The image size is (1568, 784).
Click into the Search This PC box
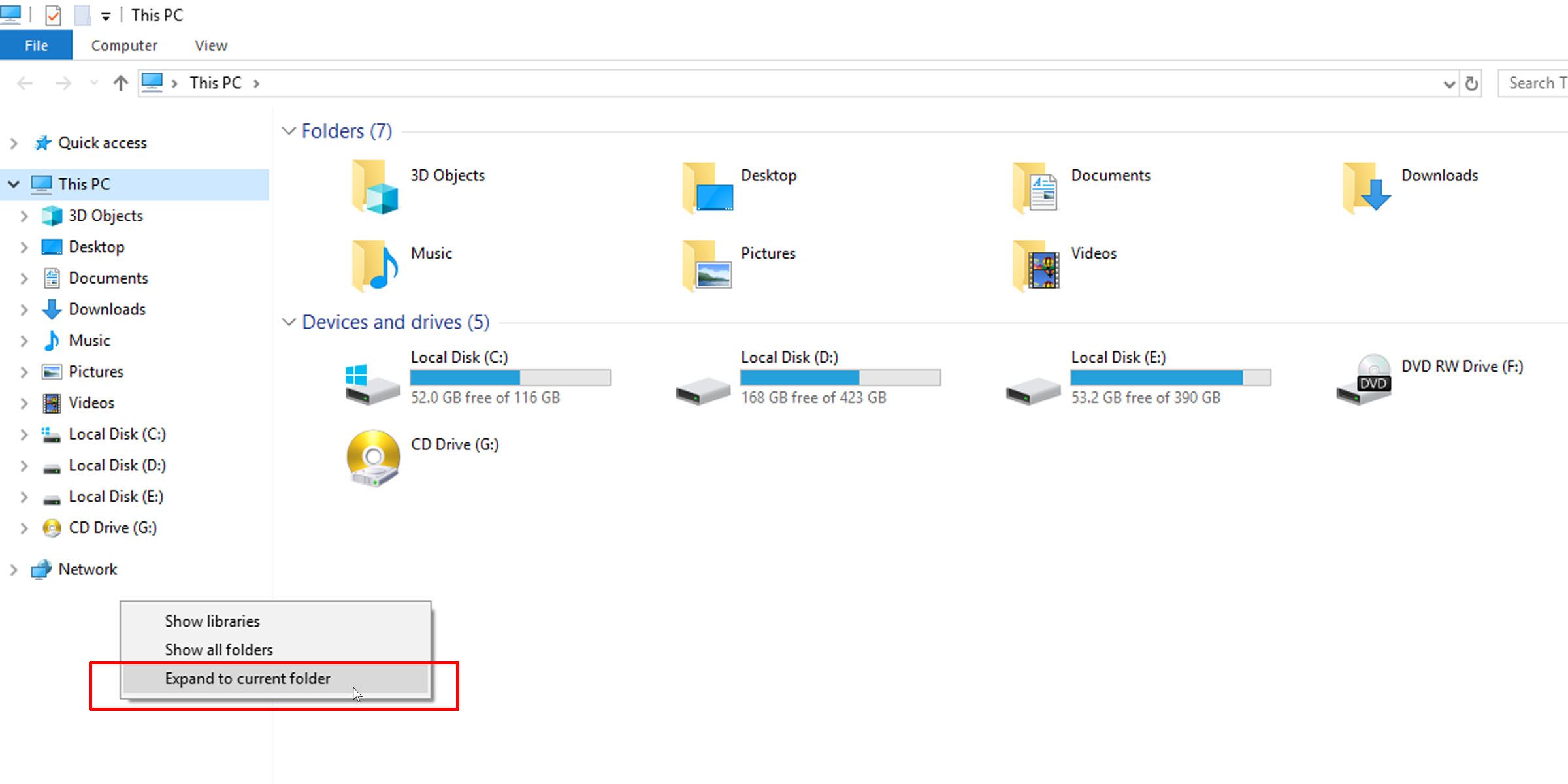point(1533,83)
